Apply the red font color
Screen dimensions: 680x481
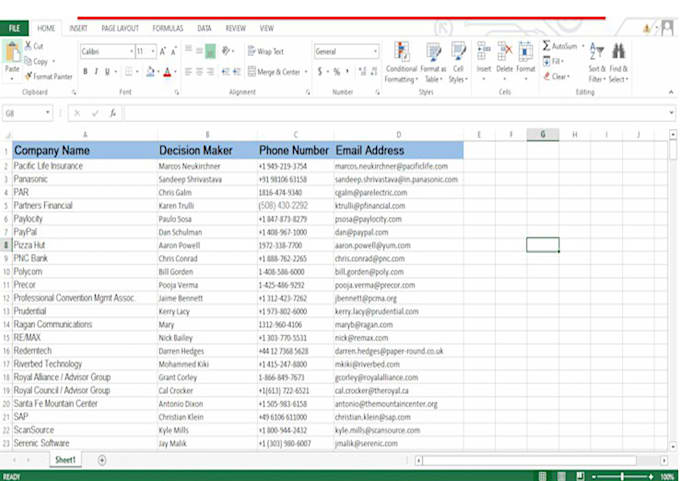coord(167,72)
